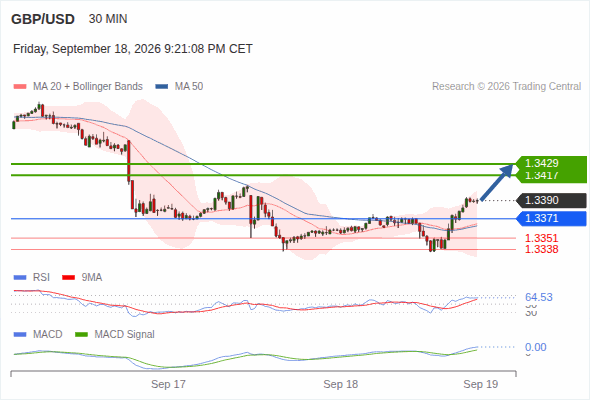Select the Sep 17 date marker
Viewport: 590px width, 400px height.
(x=168, y=384)
